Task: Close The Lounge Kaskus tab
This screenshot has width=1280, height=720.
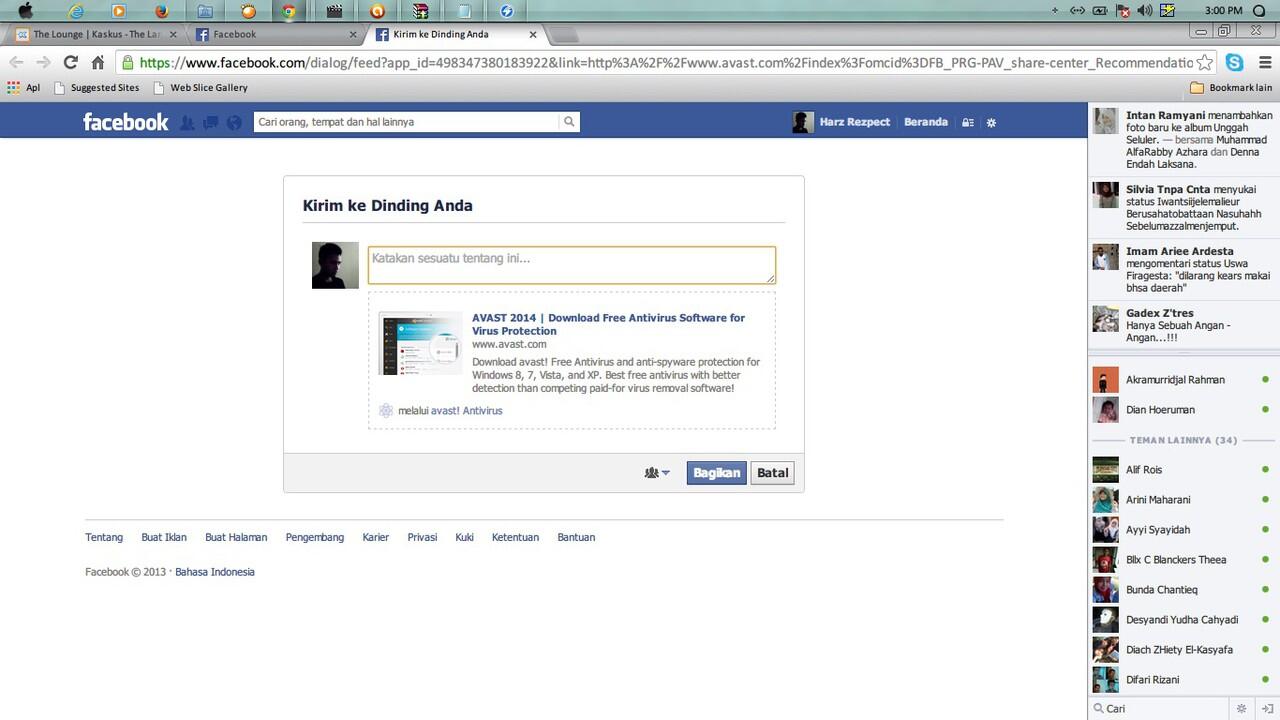Action: [x=173, y=34]
